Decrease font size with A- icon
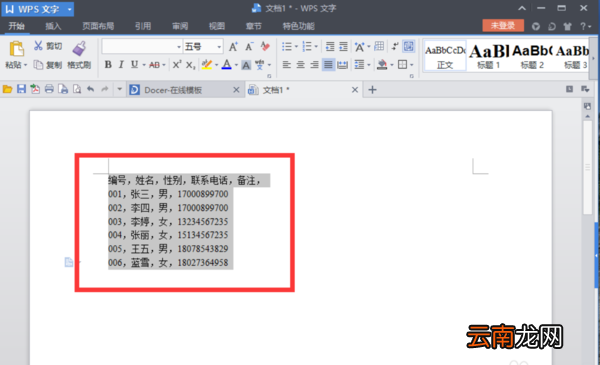Screen dimensions: 600x365 coord(249,47)
